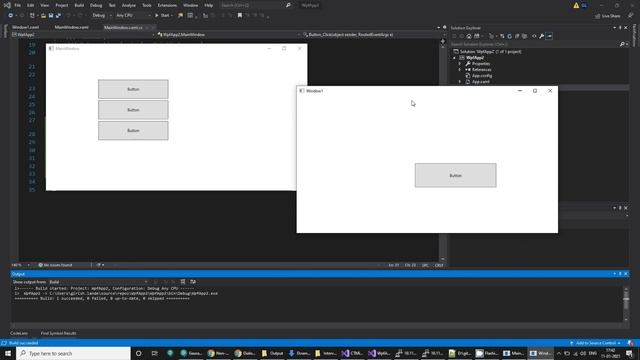Open the Build menu
This screenshot has height=360, width=640.
coord(79,5)
